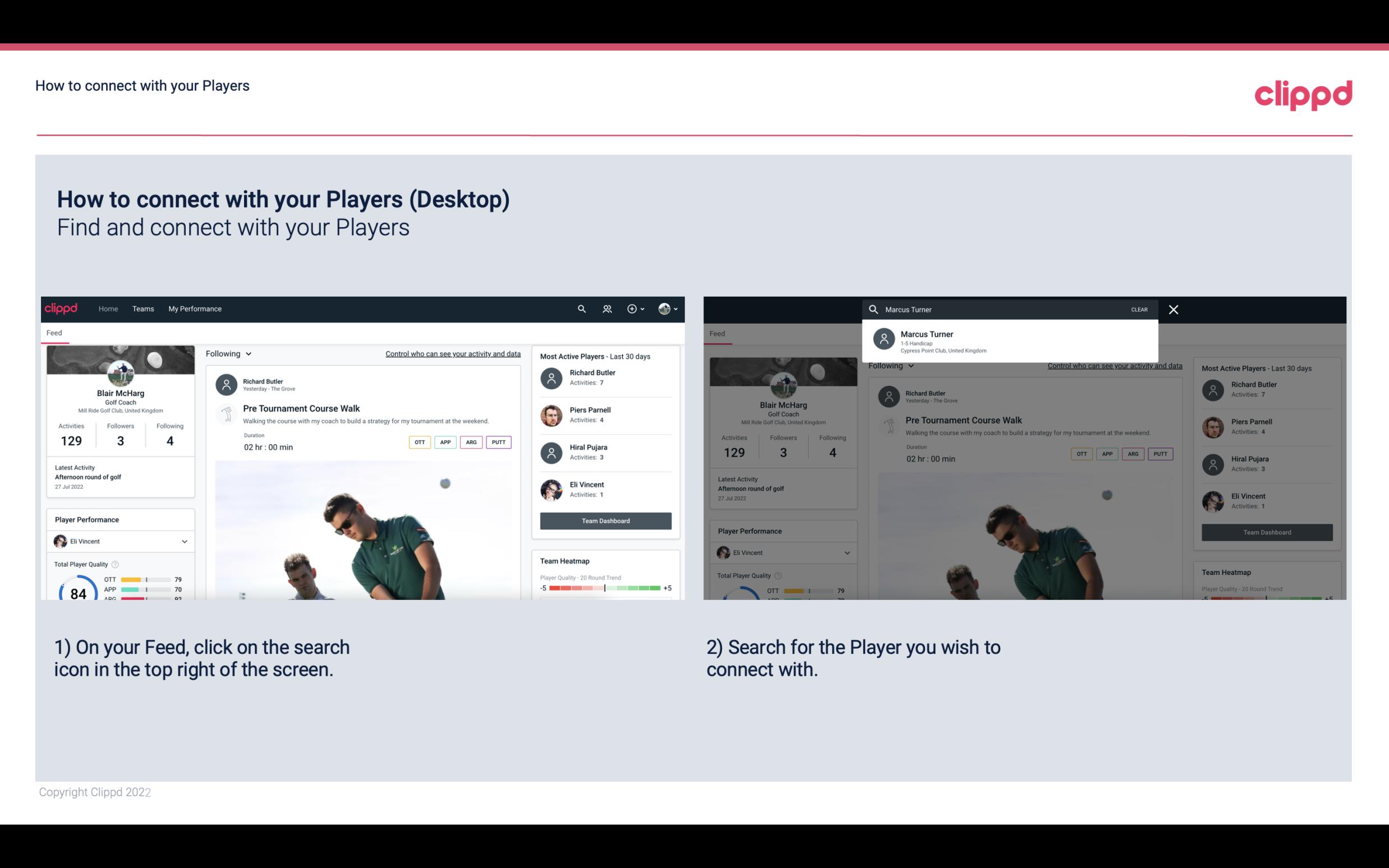This screenshot has width=1389, height=868.
Task: Select the Feed tab label
Action: click(x=55, y=332)
